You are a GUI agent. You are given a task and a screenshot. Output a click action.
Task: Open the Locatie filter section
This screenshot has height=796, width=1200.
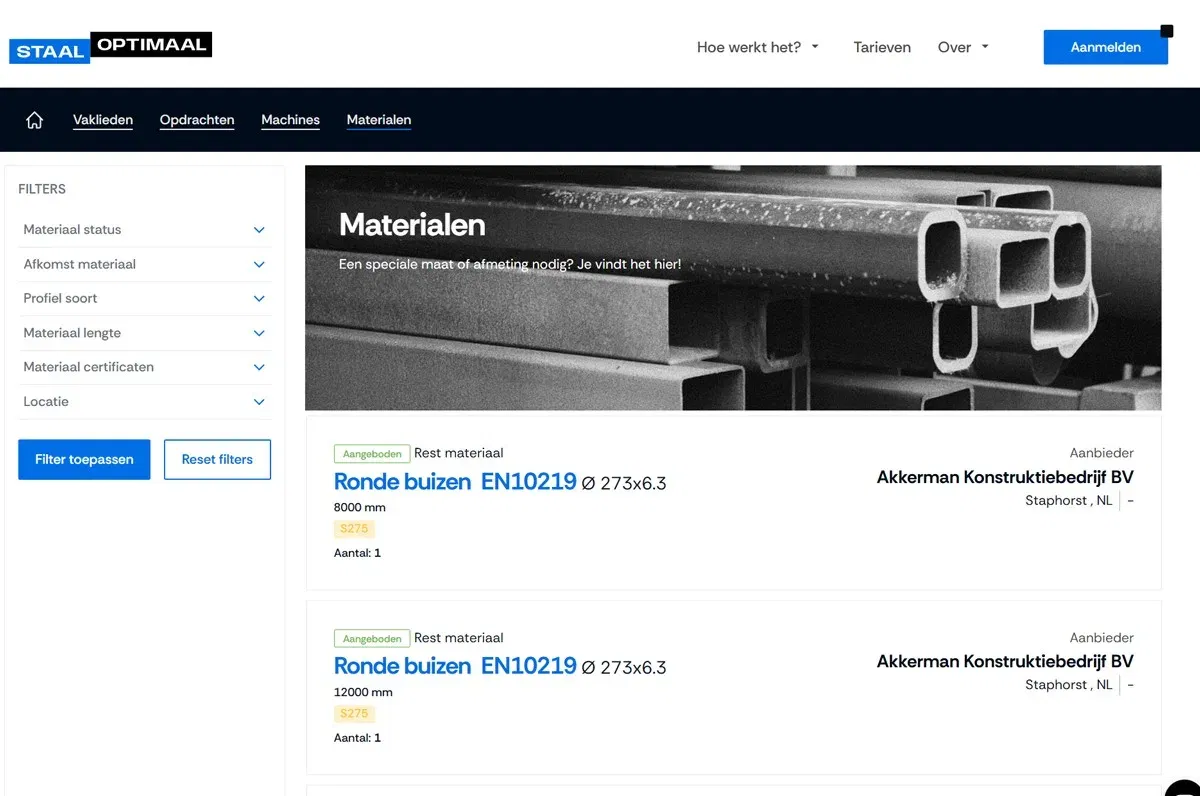(144, 401)
